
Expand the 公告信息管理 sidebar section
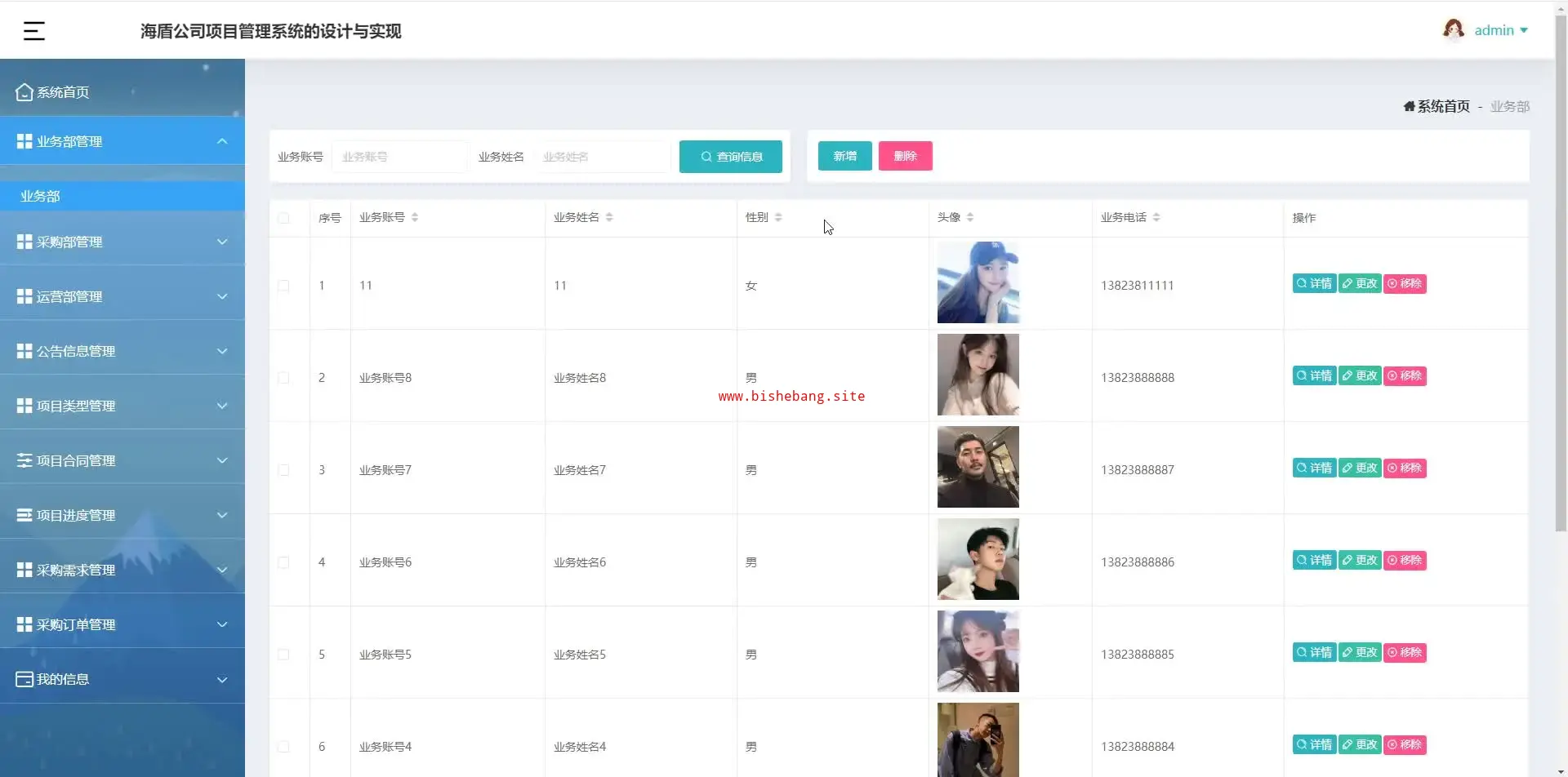click(x=122, y=351)
